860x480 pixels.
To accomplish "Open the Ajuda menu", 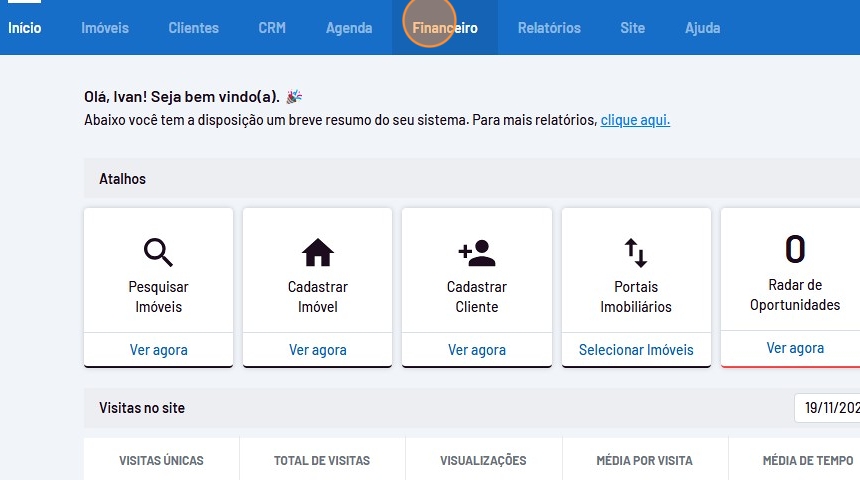I will tap(702, 28).
